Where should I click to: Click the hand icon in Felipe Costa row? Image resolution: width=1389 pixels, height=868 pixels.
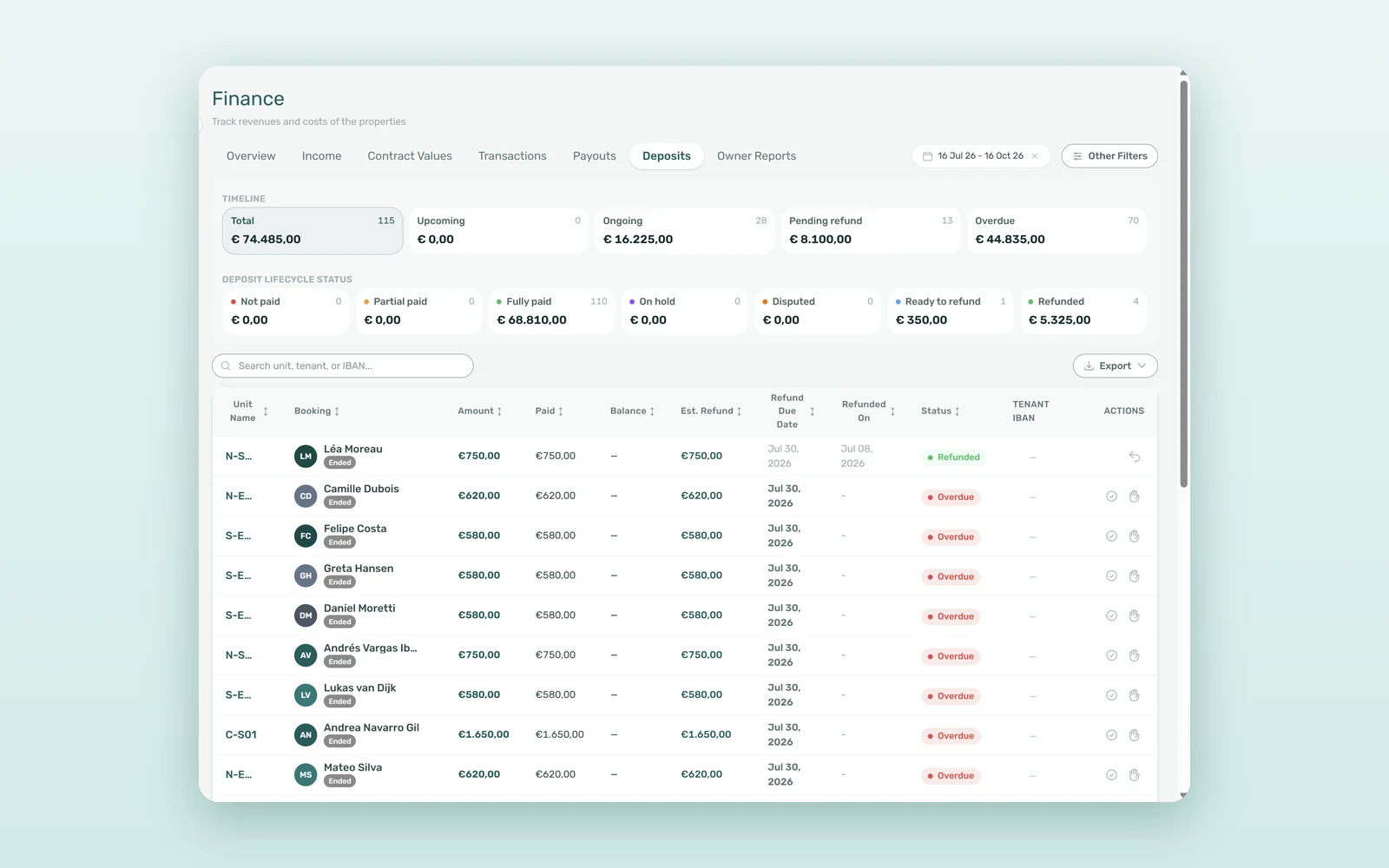[x=1134, y=536]
